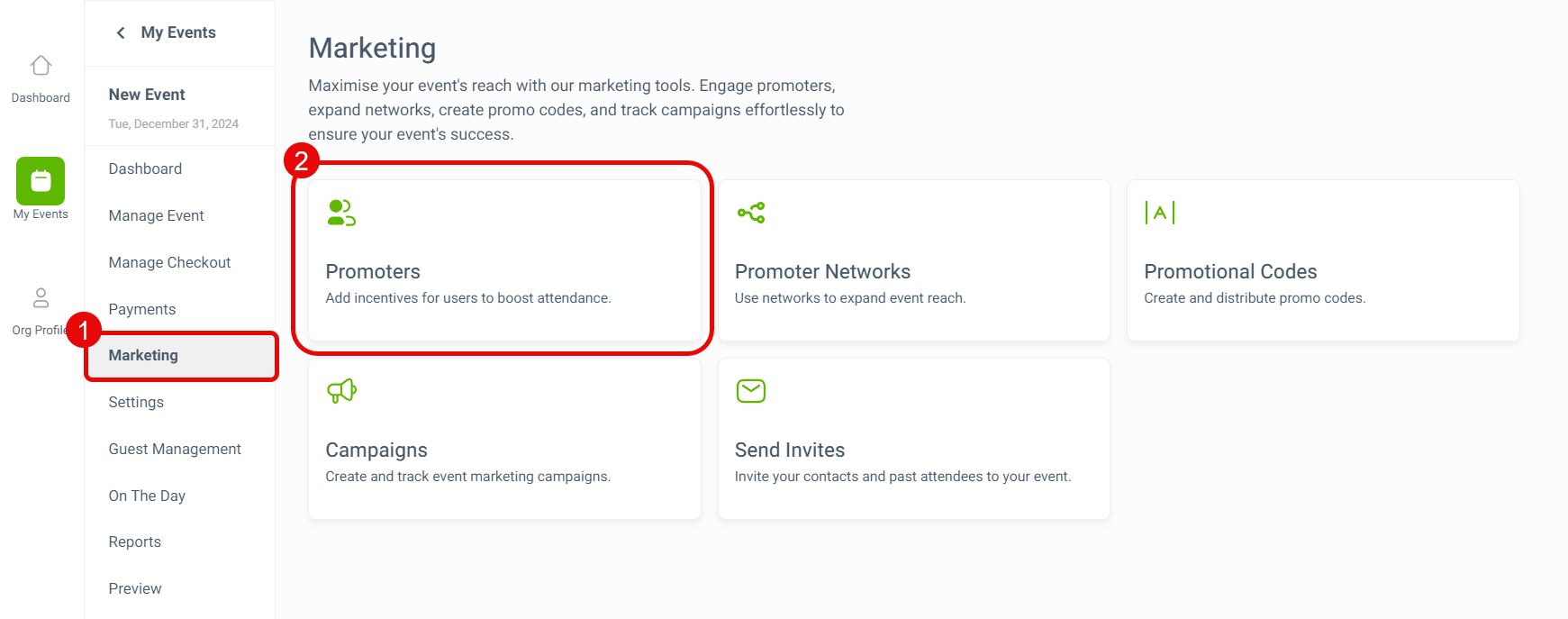
Task: Click the Promoter Networks share icon
Action: [x=751, y=213]
